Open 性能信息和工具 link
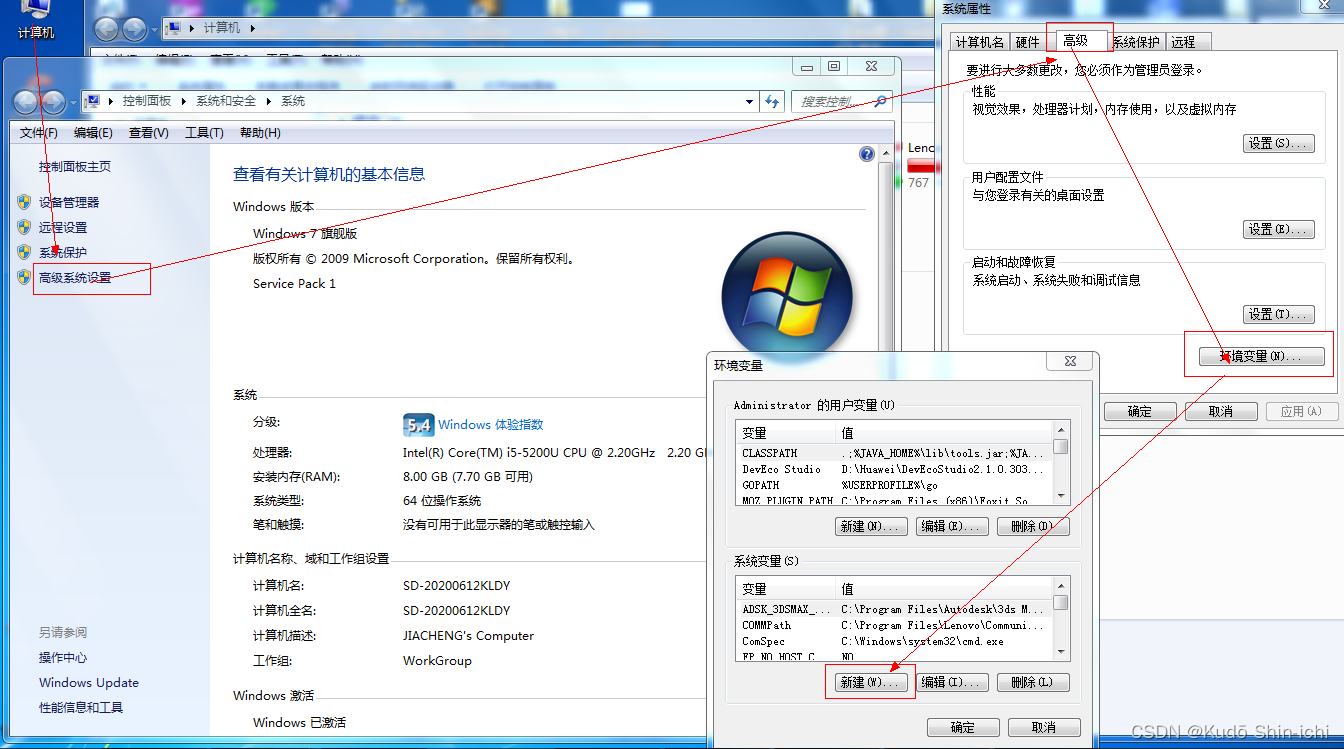This screenshot has width=1344, height=749. point(81,707)
